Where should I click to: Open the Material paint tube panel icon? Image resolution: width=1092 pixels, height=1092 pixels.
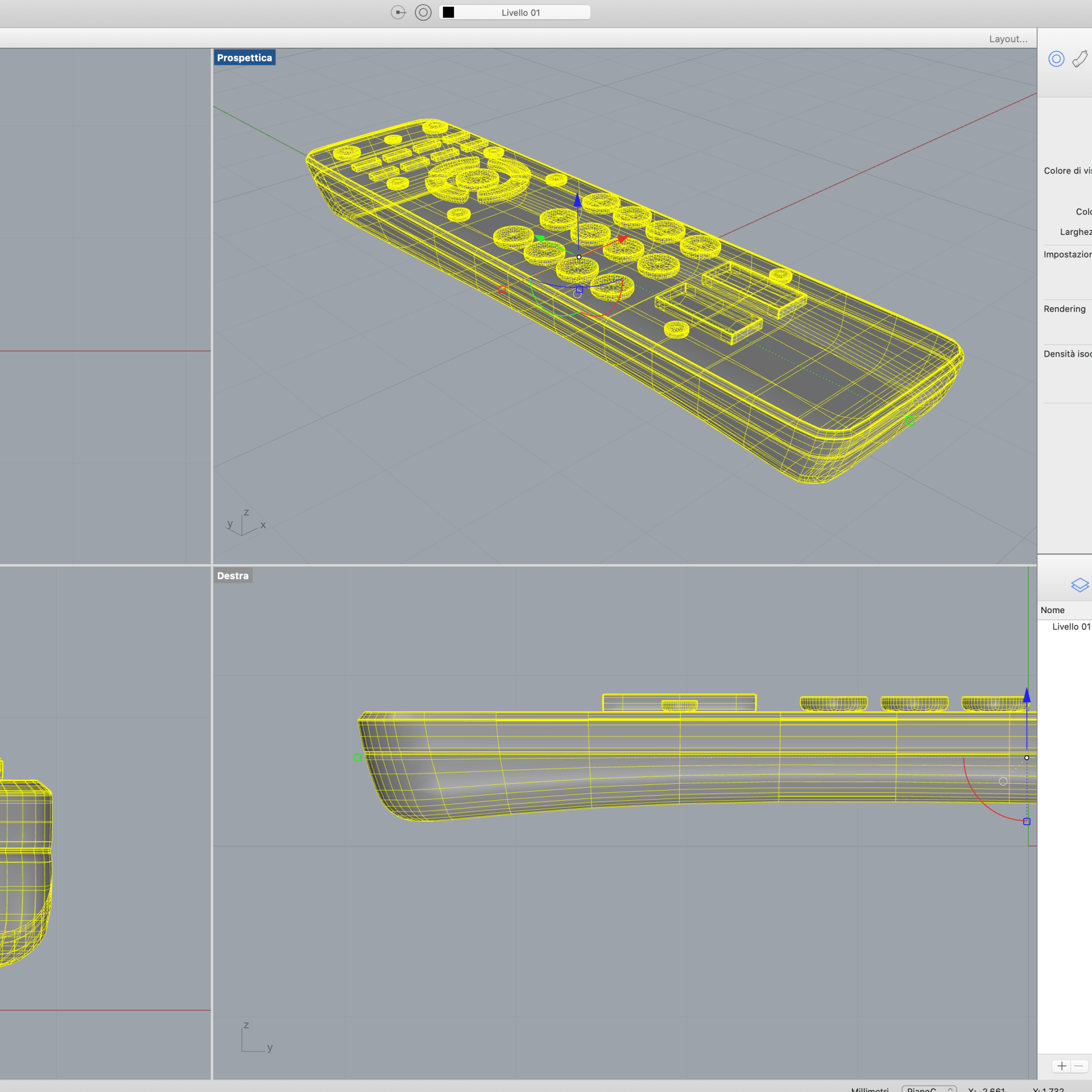[1080, 59]
